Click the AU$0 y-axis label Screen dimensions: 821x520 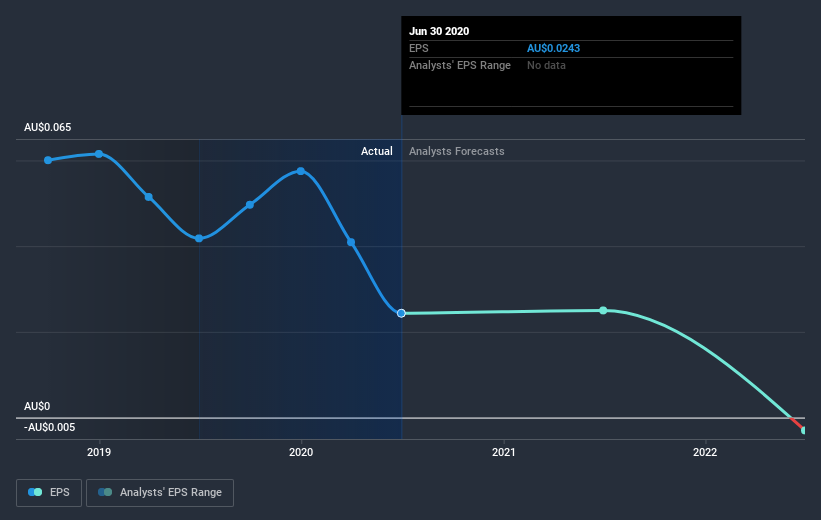[x=37, y=406]
